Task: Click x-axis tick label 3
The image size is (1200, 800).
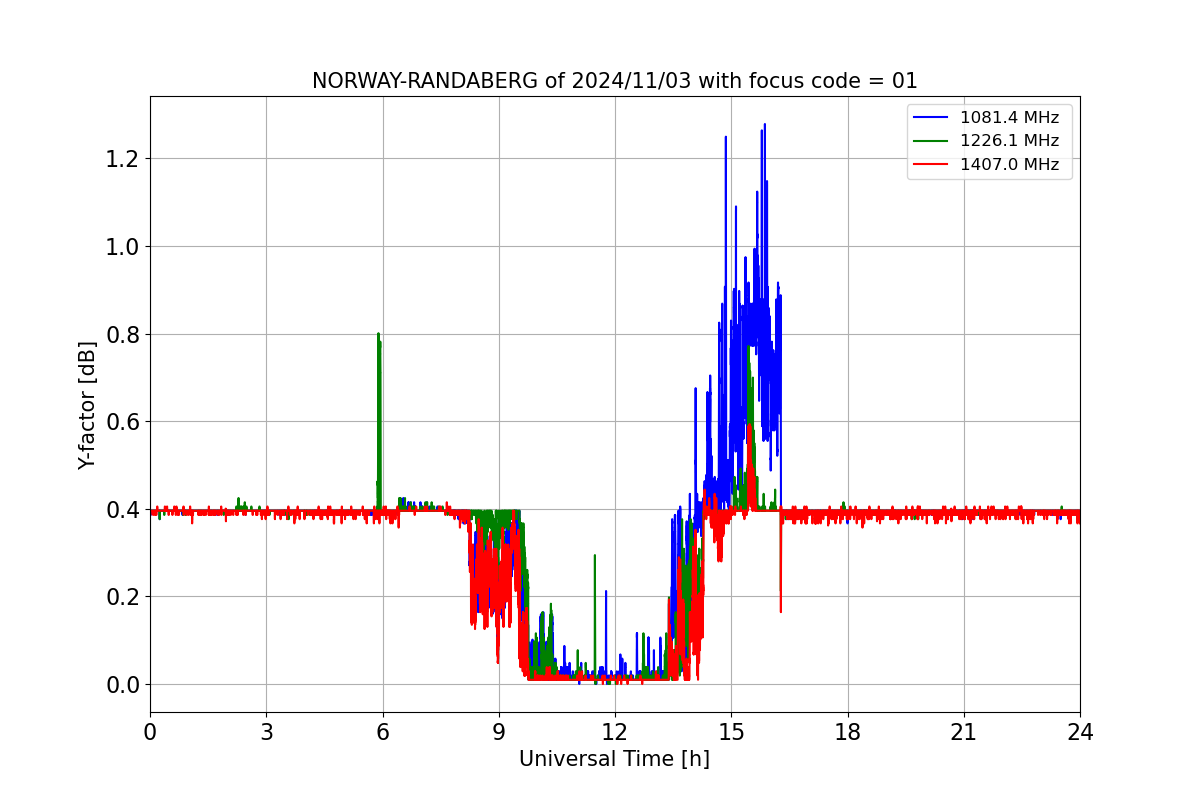Action: pyautogui.click(x=266, y=732)
